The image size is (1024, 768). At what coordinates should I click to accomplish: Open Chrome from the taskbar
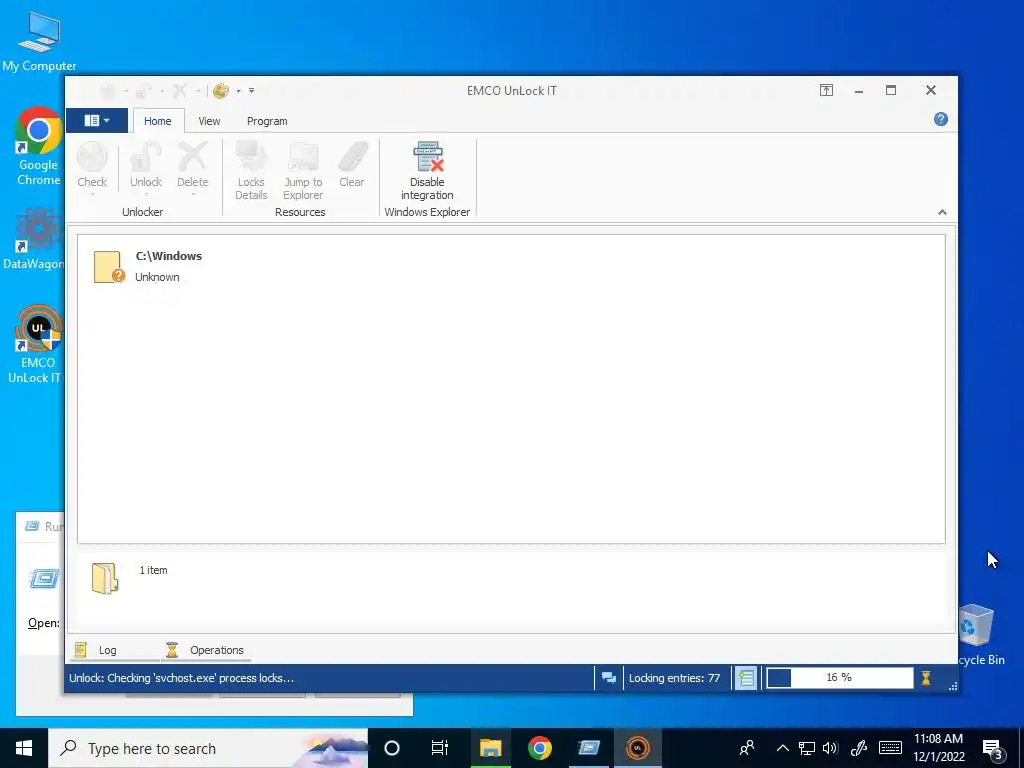point(539,748)
